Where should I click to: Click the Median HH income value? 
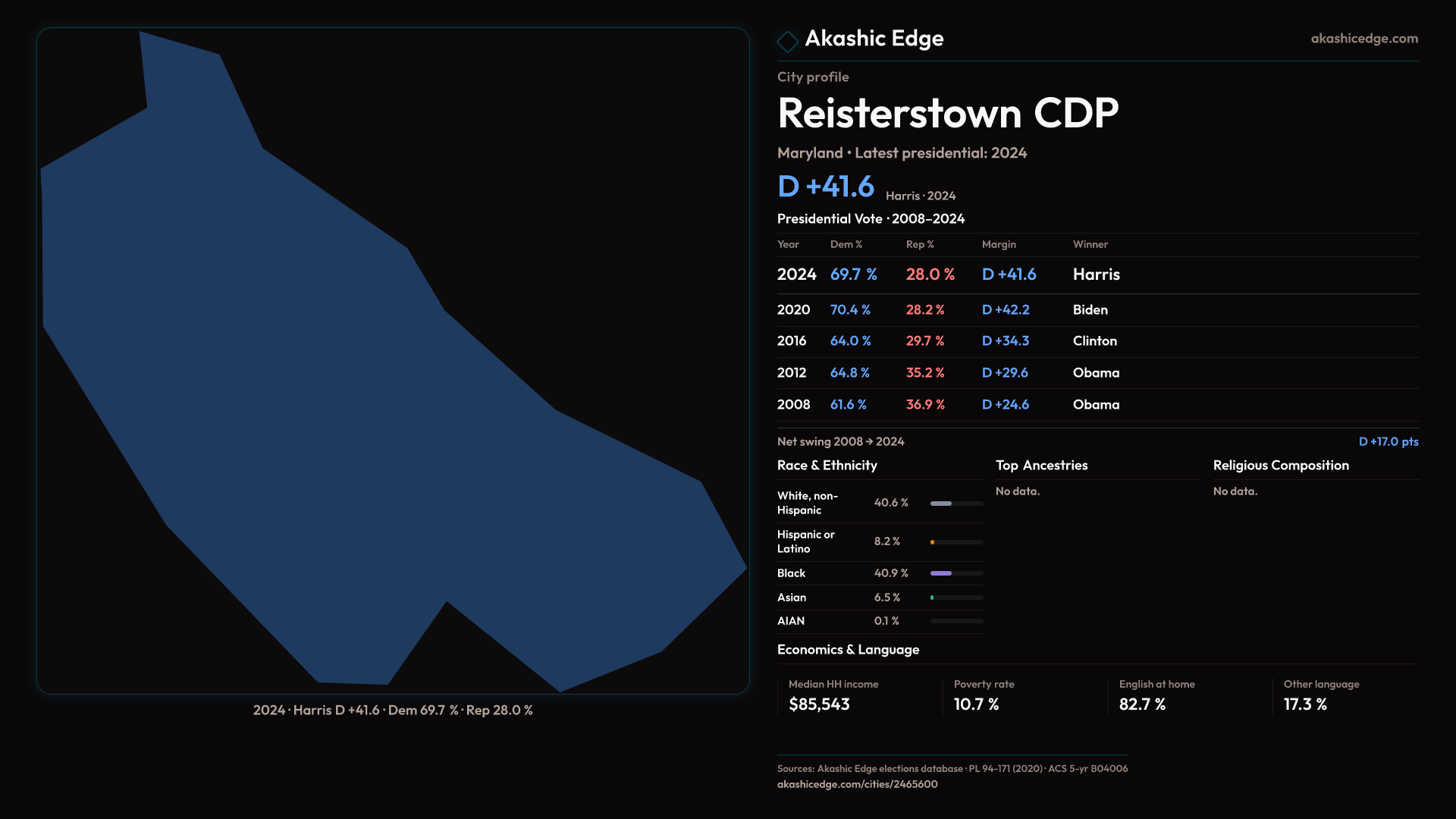point(819,704)
